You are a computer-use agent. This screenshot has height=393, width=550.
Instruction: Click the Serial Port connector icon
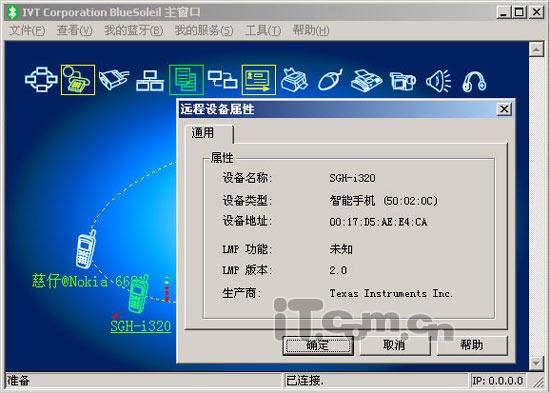(x=114, y=80)
